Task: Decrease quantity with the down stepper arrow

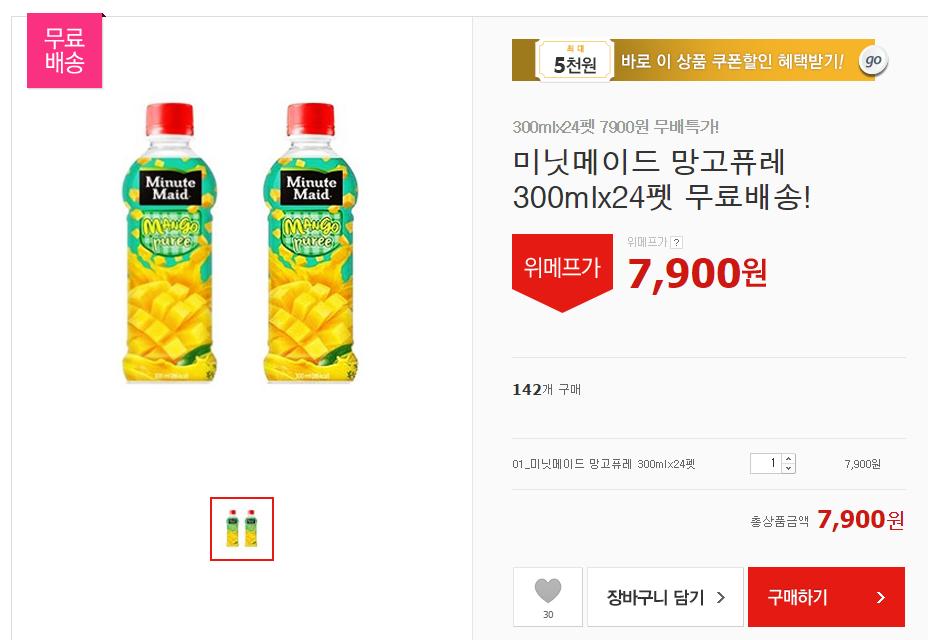Action: point(788,468)
